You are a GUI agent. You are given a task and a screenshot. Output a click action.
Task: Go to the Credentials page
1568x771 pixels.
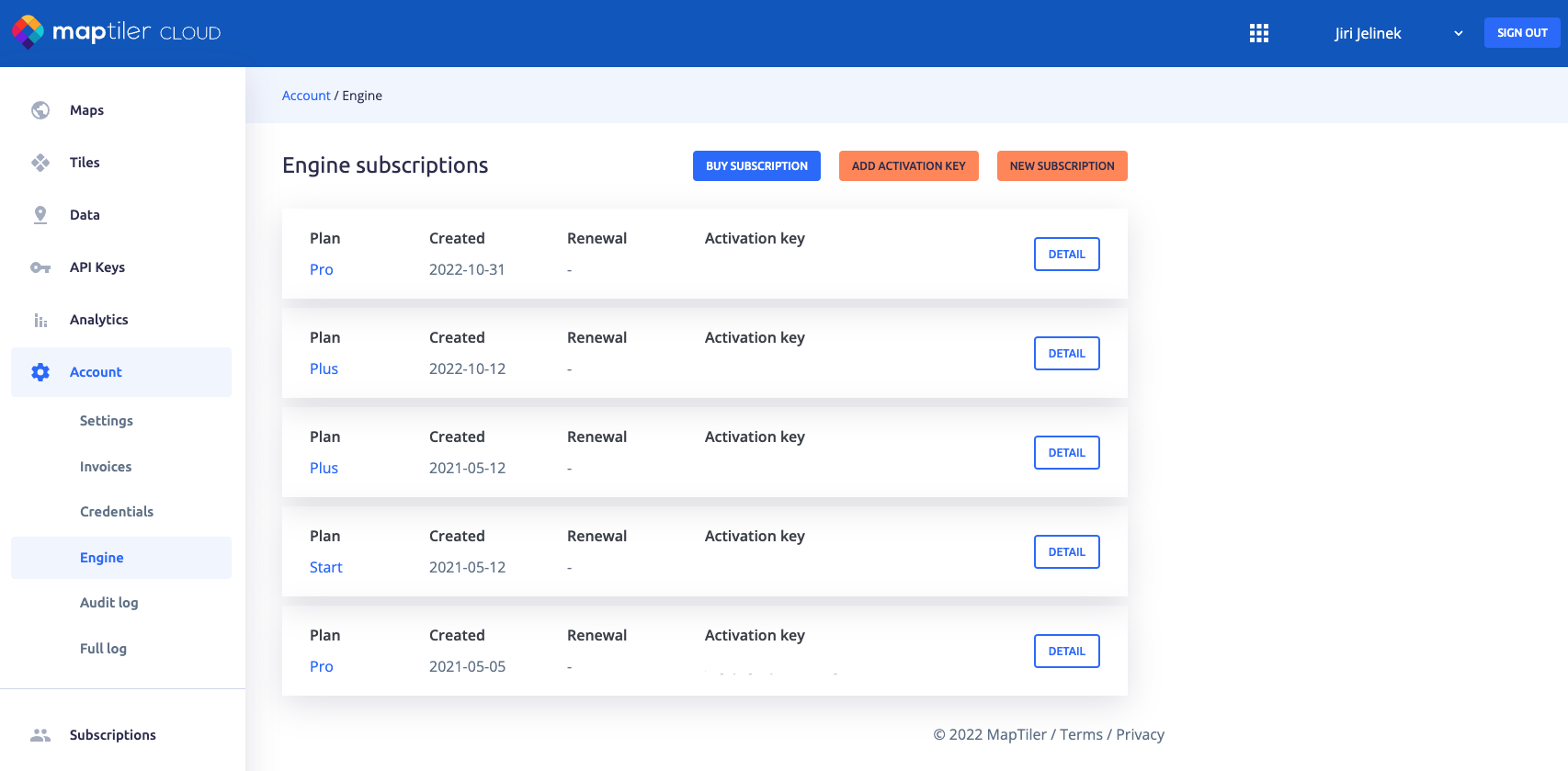(117, 512)
